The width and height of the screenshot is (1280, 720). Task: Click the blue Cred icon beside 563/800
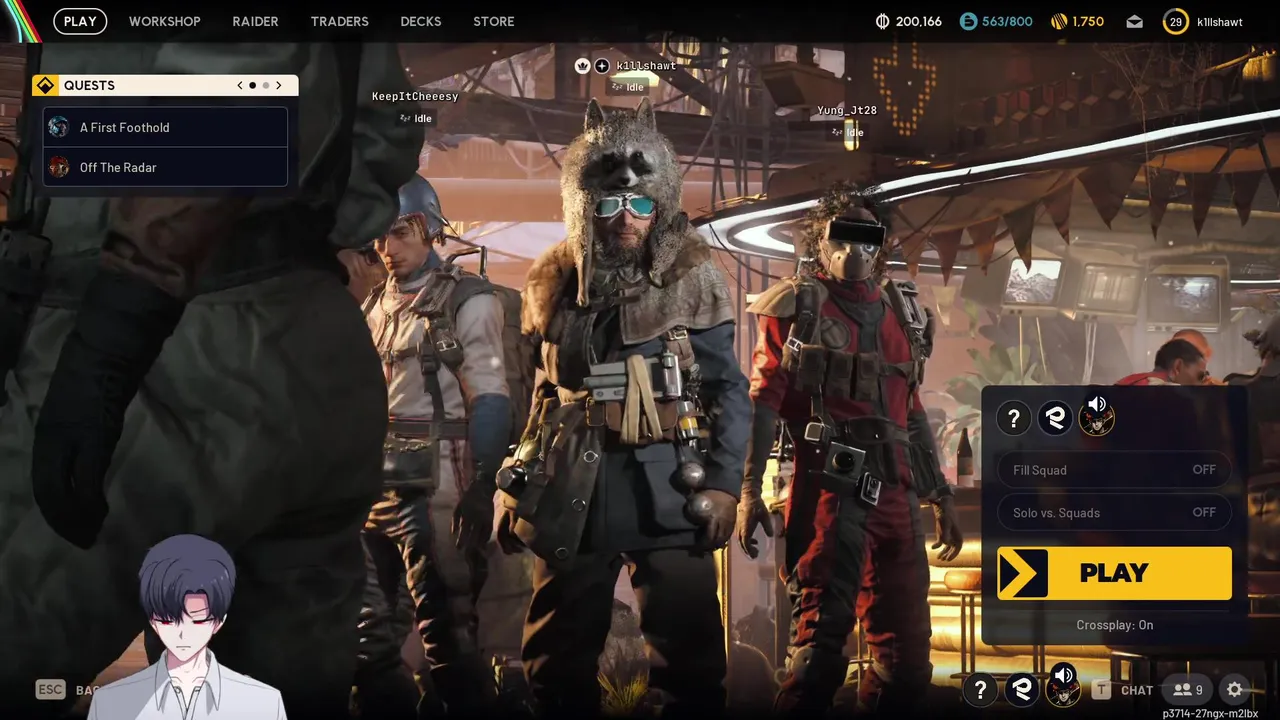tap(968, 21)
